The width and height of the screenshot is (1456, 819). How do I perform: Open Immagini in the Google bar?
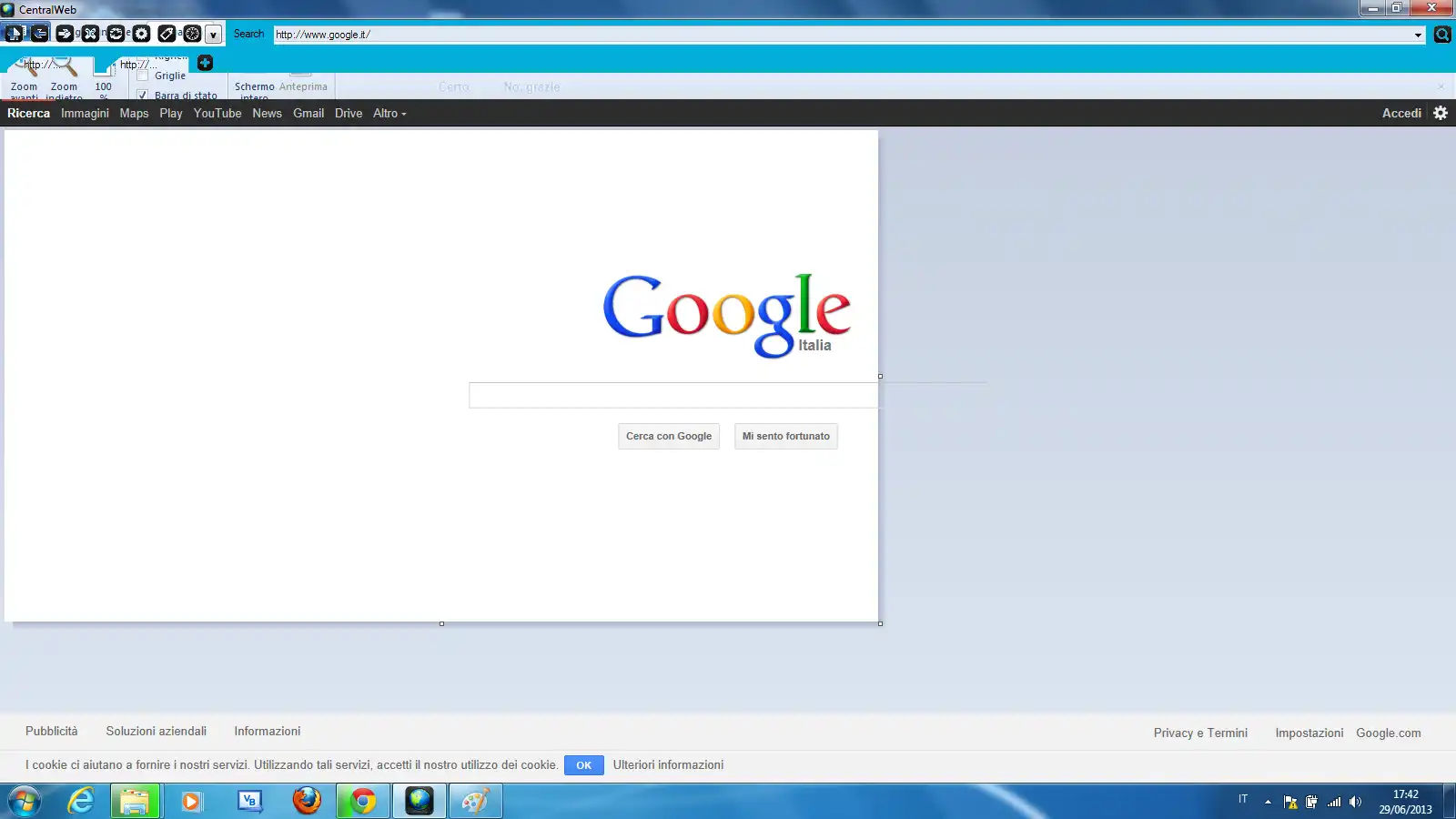click(85, 114)
